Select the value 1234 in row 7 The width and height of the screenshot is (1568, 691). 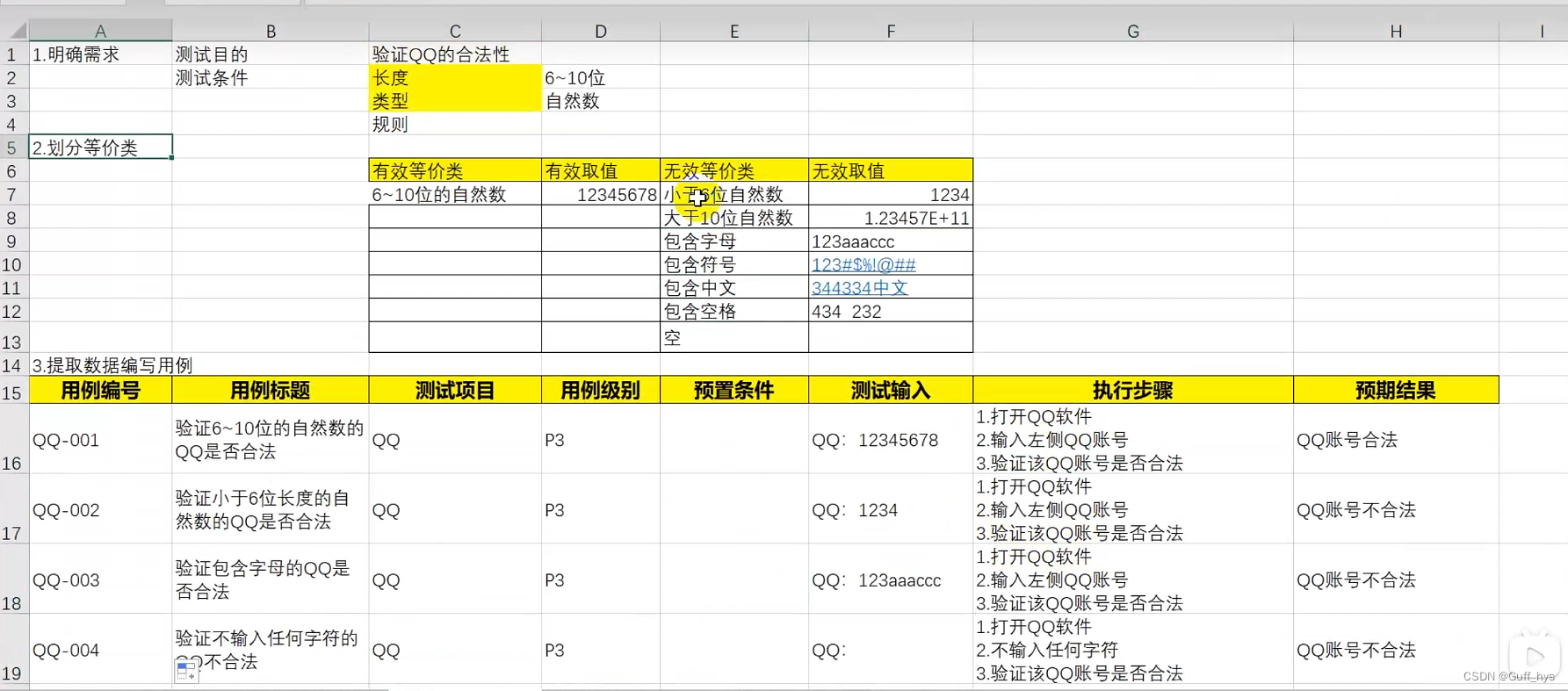click(891, 194)
